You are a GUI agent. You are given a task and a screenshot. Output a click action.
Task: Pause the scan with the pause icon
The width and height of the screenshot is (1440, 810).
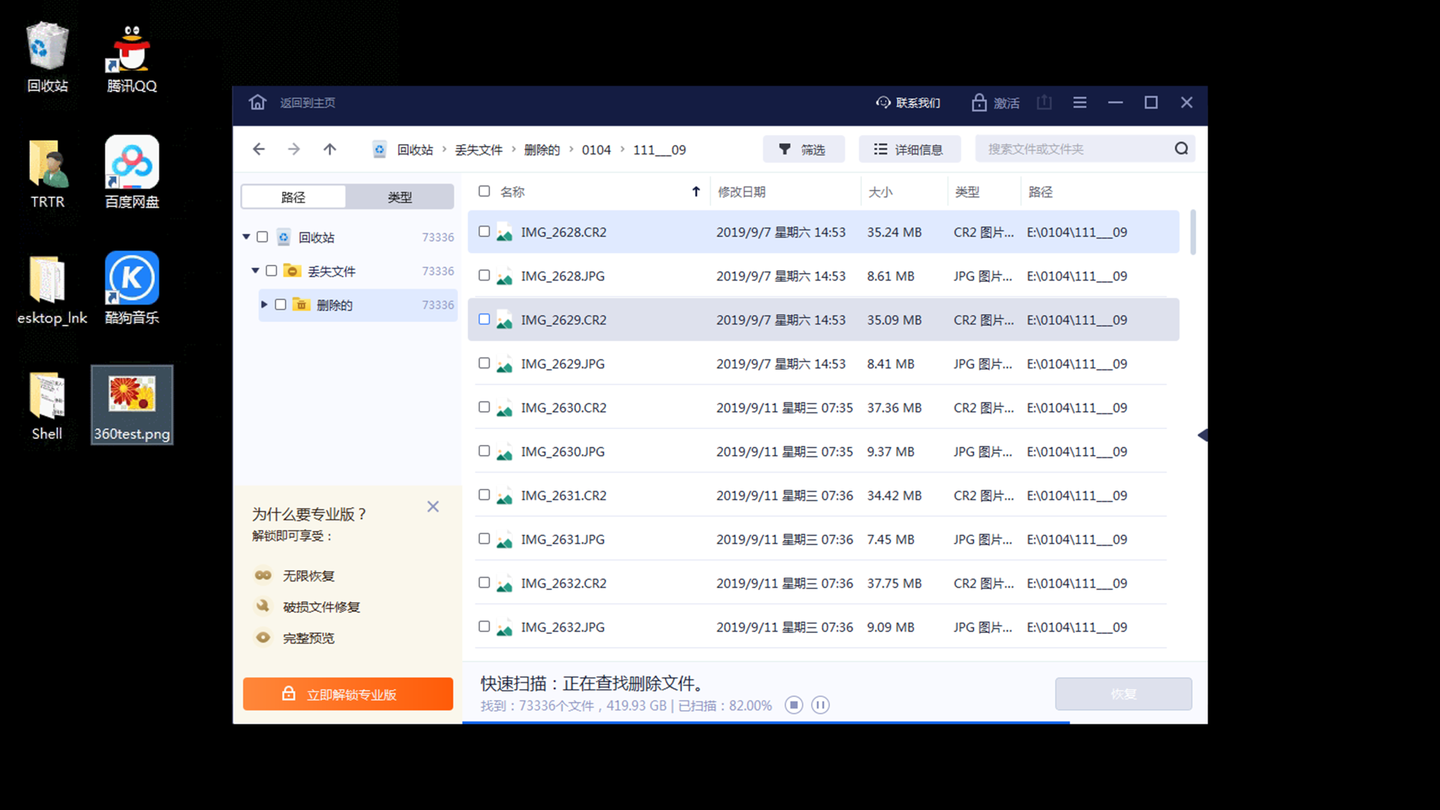[x=820, y=705]
